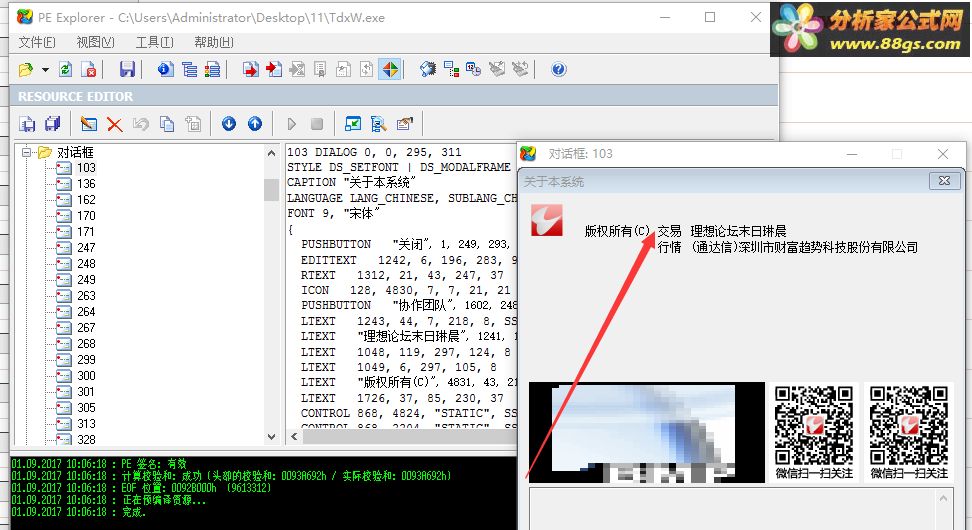Open the TimeDateStamp adjuster clock icon
972x530 pixels.
(474, 69)
